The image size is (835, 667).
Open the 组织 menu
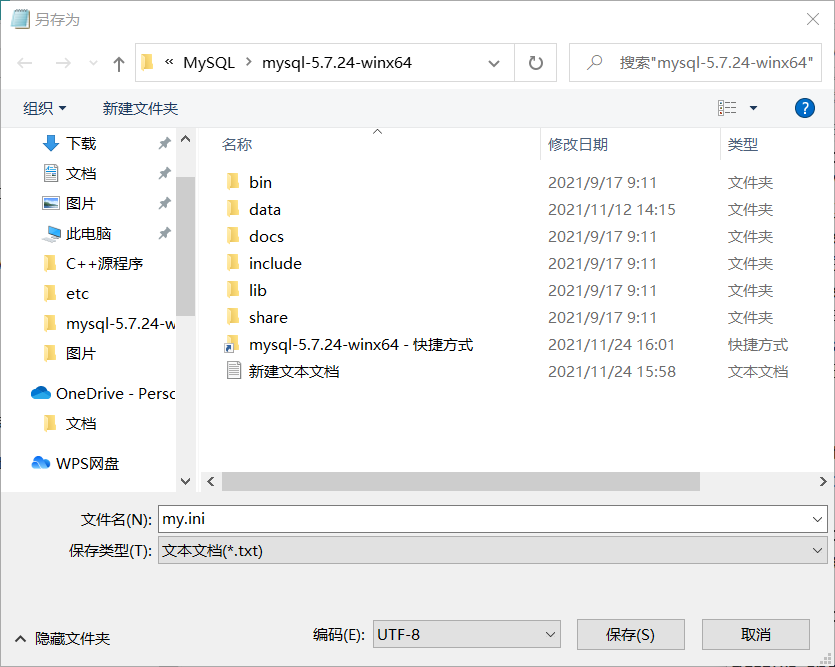click(45, 109)
